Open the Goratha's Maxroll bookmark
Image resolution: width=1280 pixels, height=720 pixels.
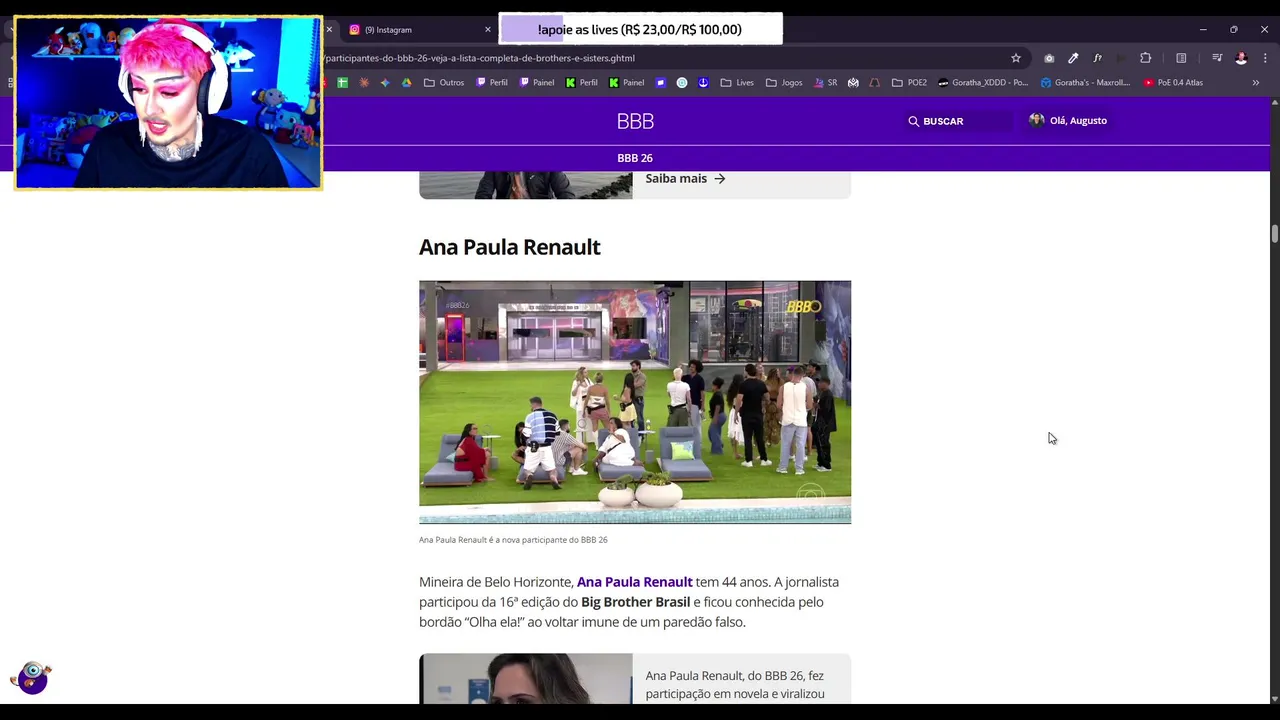1086,83
